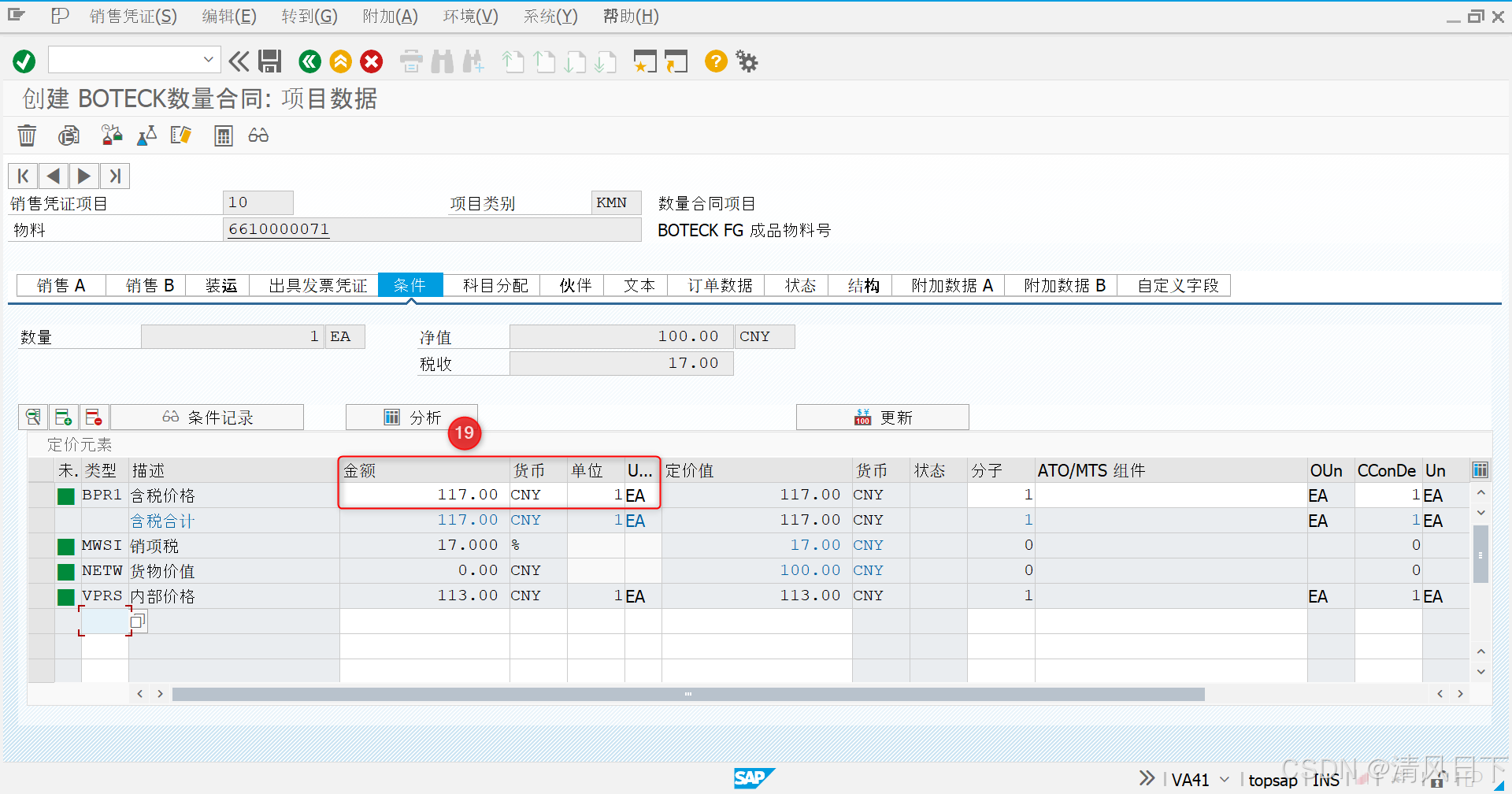Viewport: 1512px width, 794px height.
Task: Click the green checkmark confirm icon
Action: click(x=24, y=61)
